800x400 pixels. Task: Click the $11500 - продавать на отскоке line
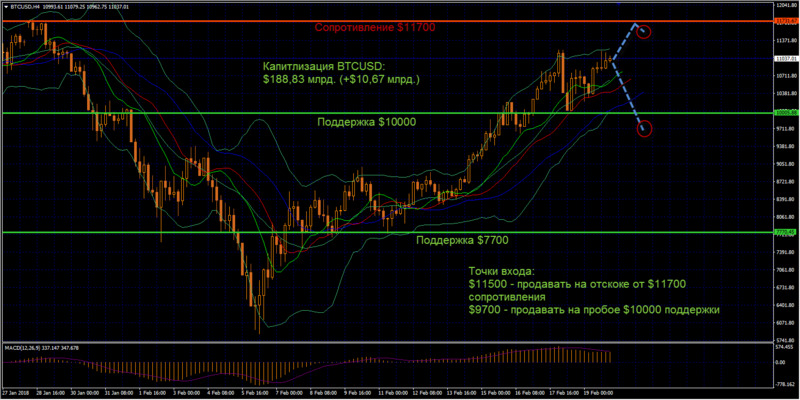[577, 283]
